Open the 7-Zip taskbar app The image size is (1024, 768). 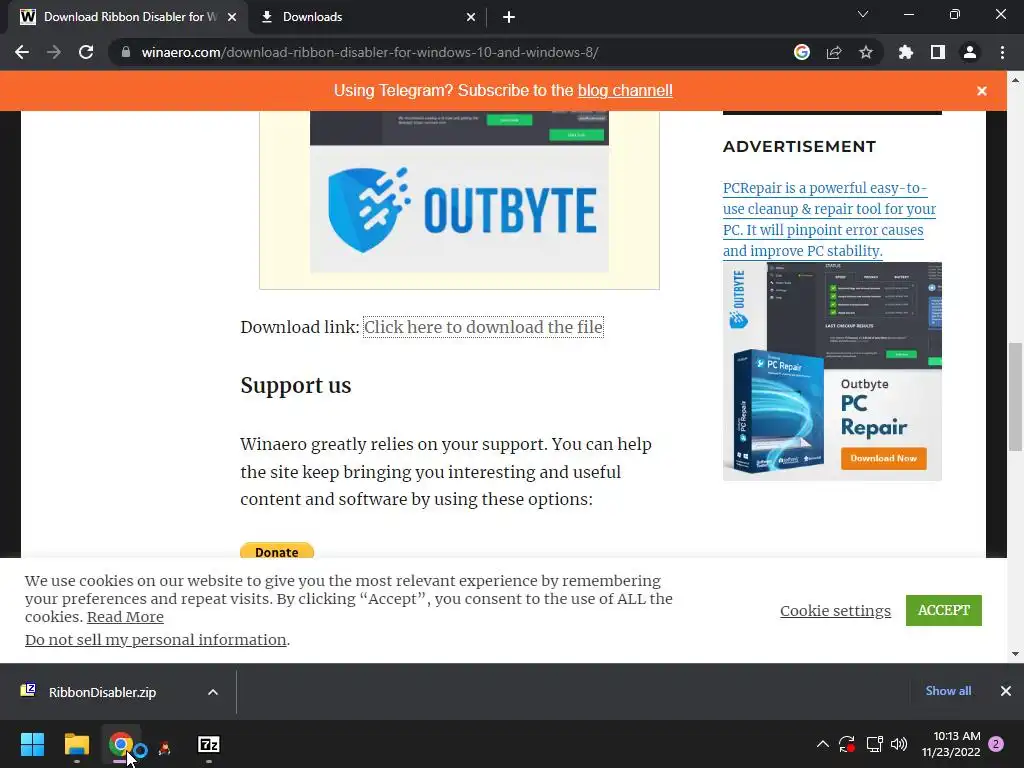[x=208, y=744]
